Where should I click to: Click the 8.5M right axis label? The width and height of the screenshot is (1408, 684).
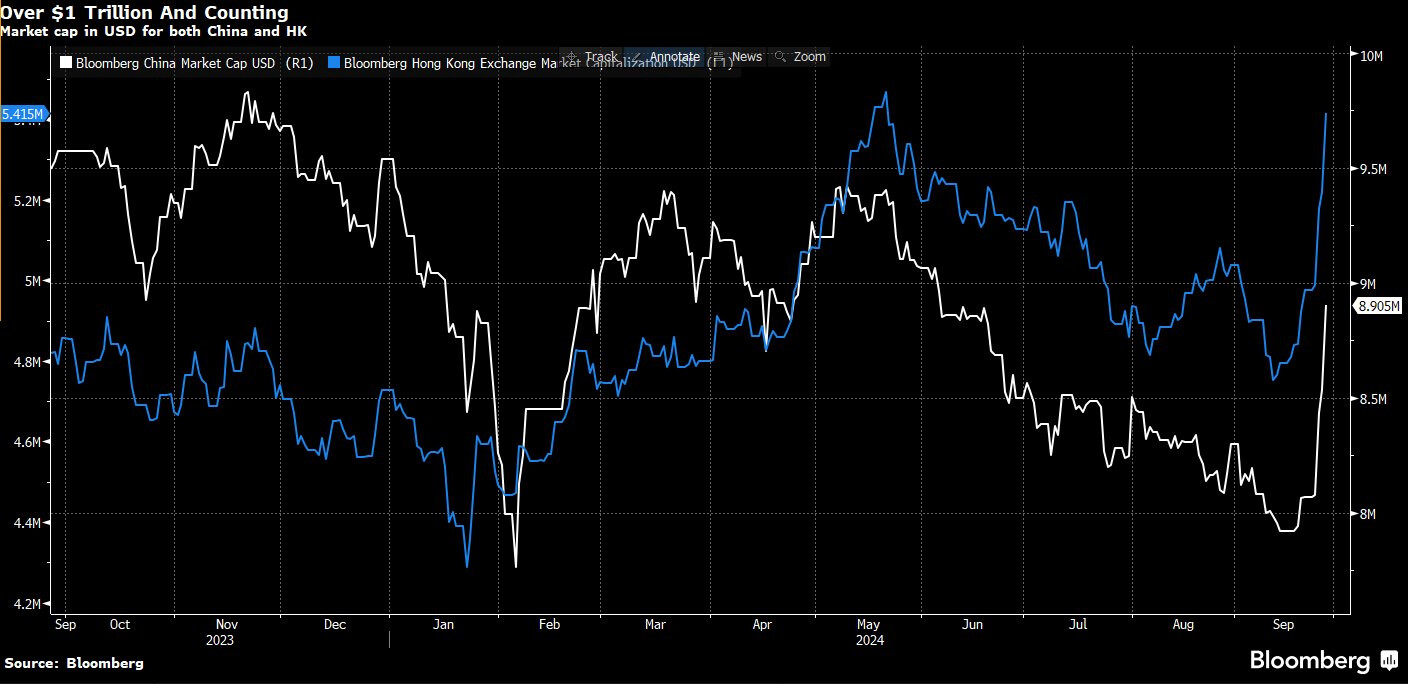[x=1373, y=399]
